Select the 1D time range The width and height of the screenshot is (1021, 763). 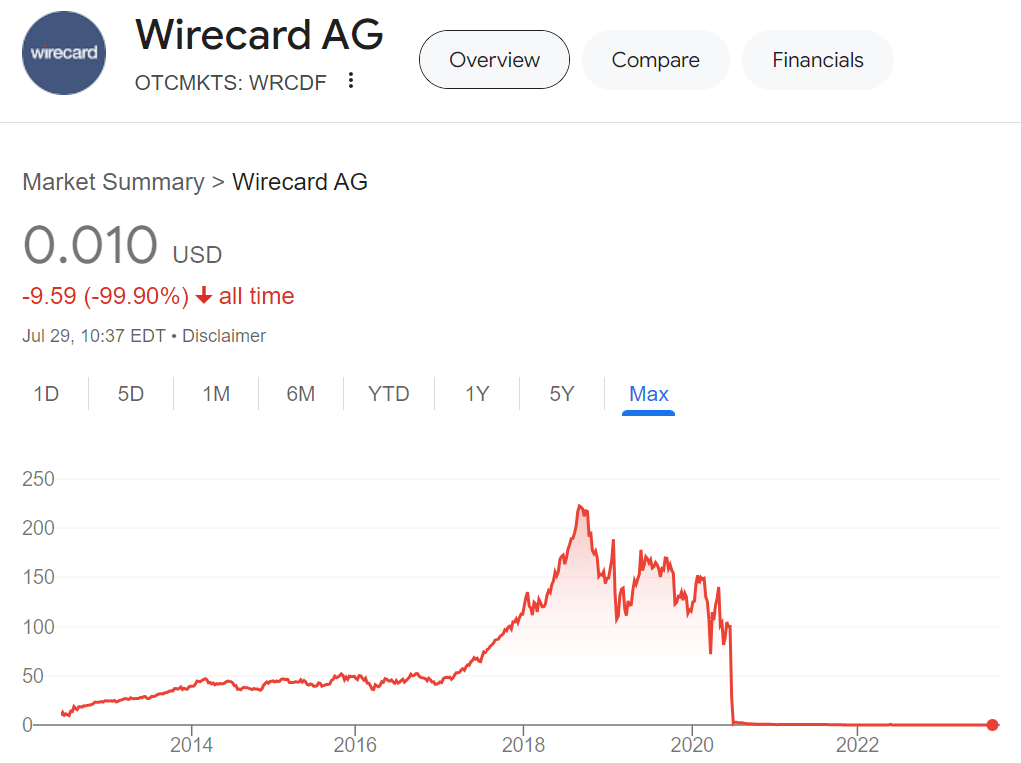coord(46,394)
